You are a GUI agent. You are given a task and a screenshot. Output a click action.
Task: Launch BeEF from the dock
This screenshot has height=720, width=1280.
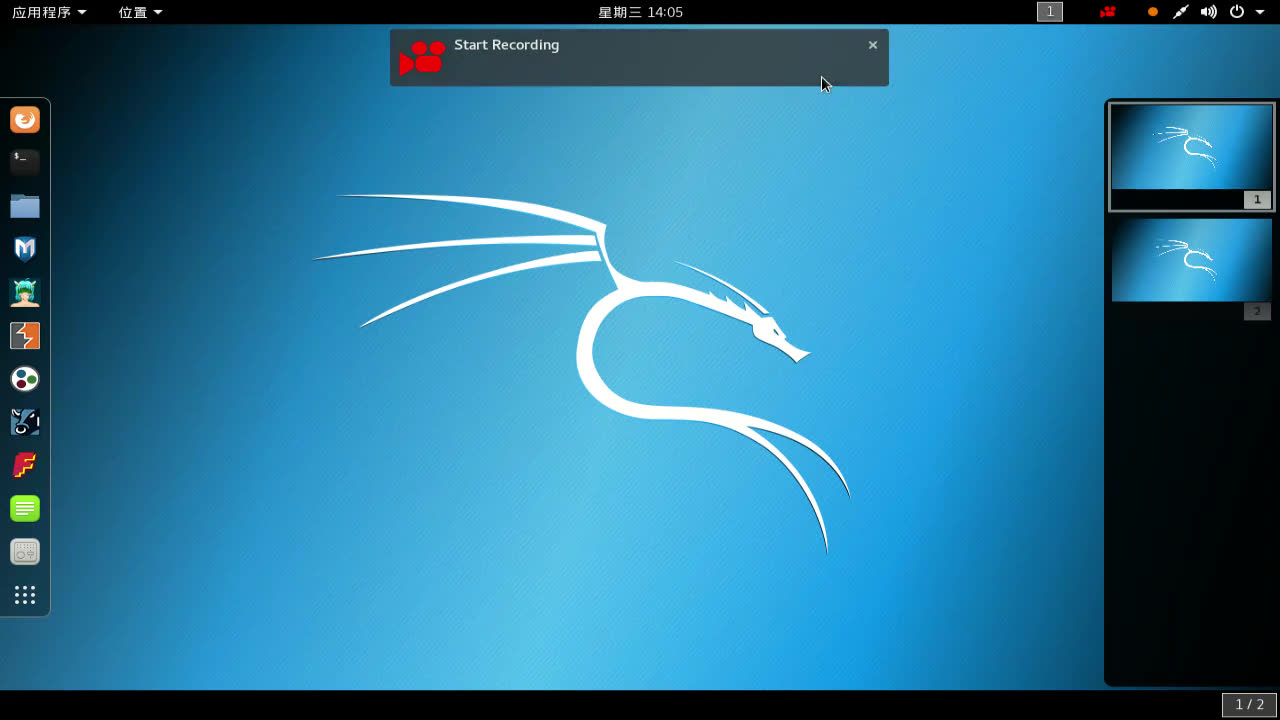coord(25,422)
